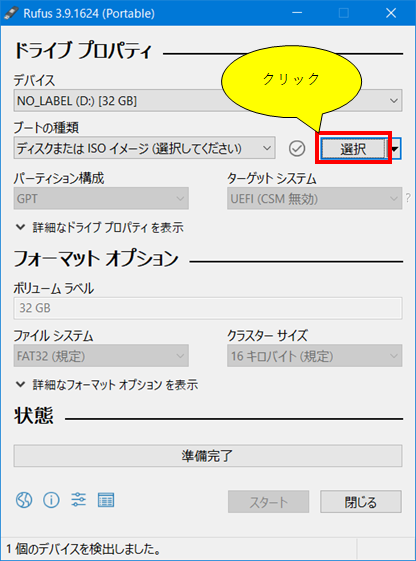Open the ブートの種類 dropdown
Image resolution: width=416 pixels, height=561 pixels.
pyautogui.click(x=145, y=148)
